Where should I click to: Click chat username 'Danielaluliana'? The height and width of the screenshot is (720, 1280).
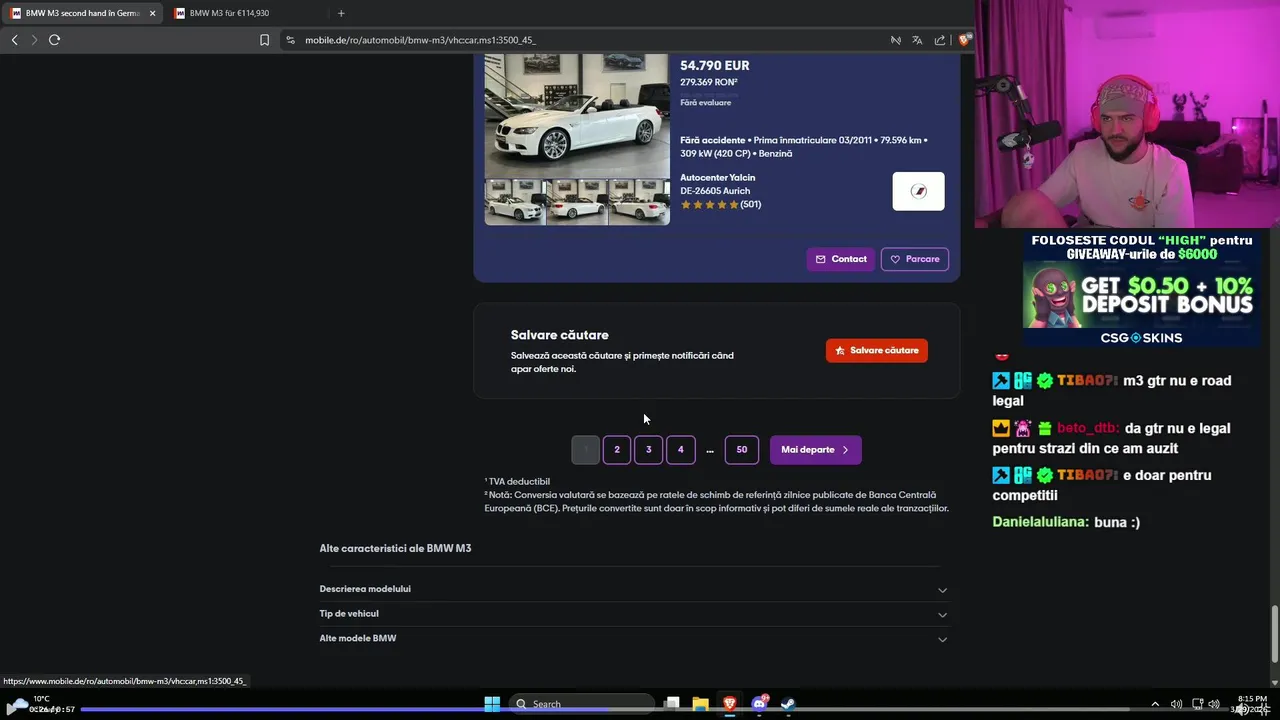pyautogui.click(x=1040, y=522)
